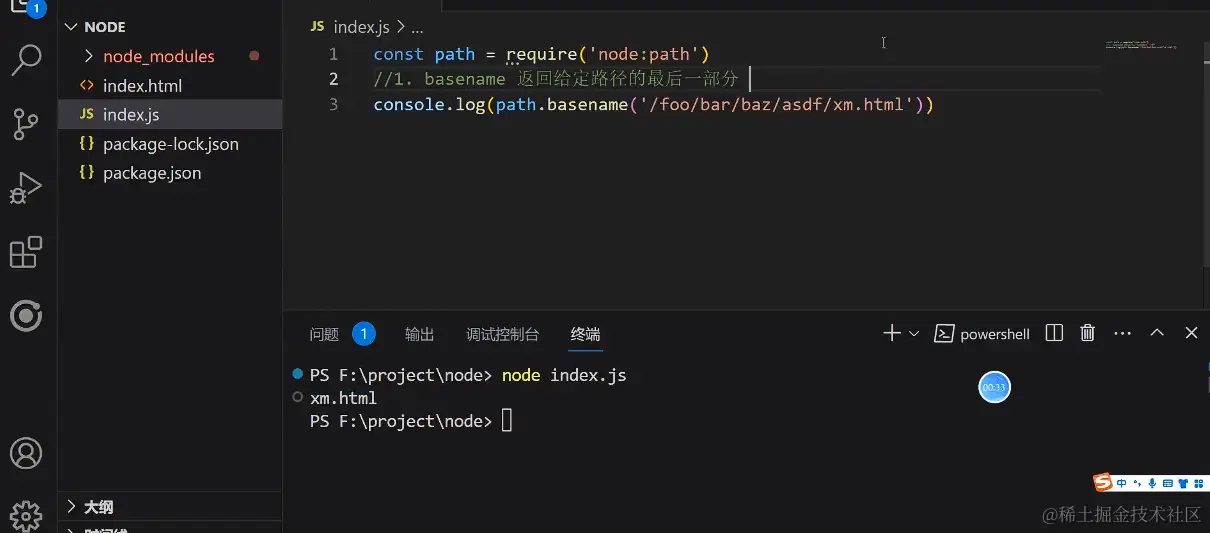1210x533 pixels.
Task: Switch to the 输出 tab
Action: pyautogui.click(x=420, y=334)
